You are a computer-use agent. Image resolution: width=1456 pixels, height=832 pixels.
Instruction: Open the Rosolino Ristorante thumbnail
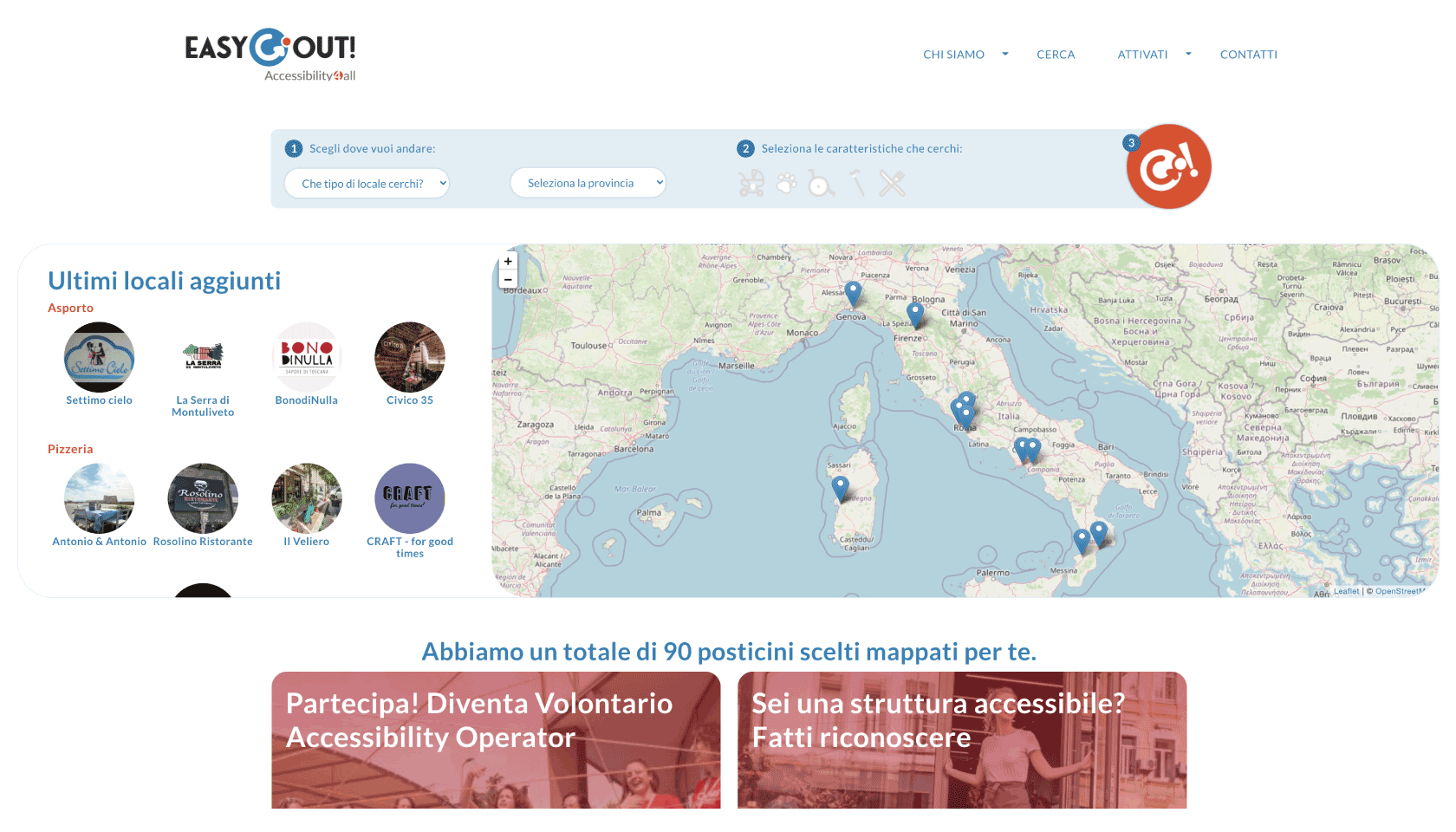(x=203, y=498)
